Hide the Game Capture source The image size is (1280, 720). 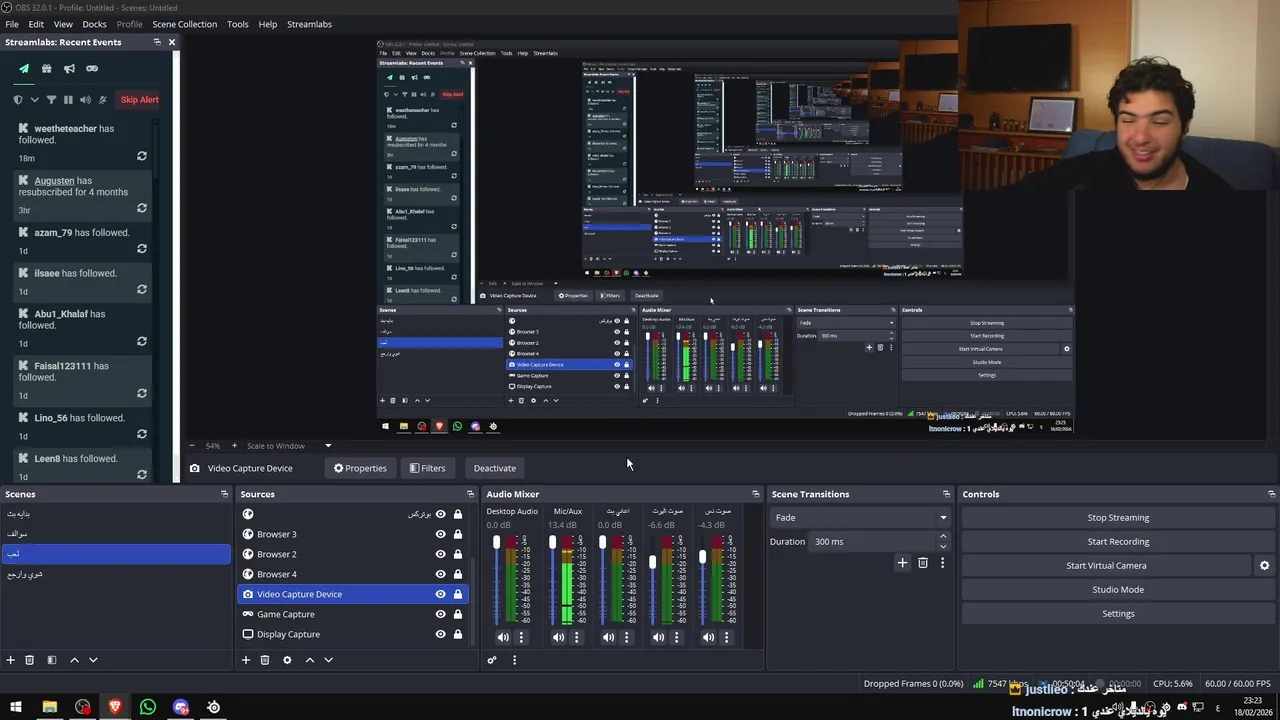pos(440,614)
